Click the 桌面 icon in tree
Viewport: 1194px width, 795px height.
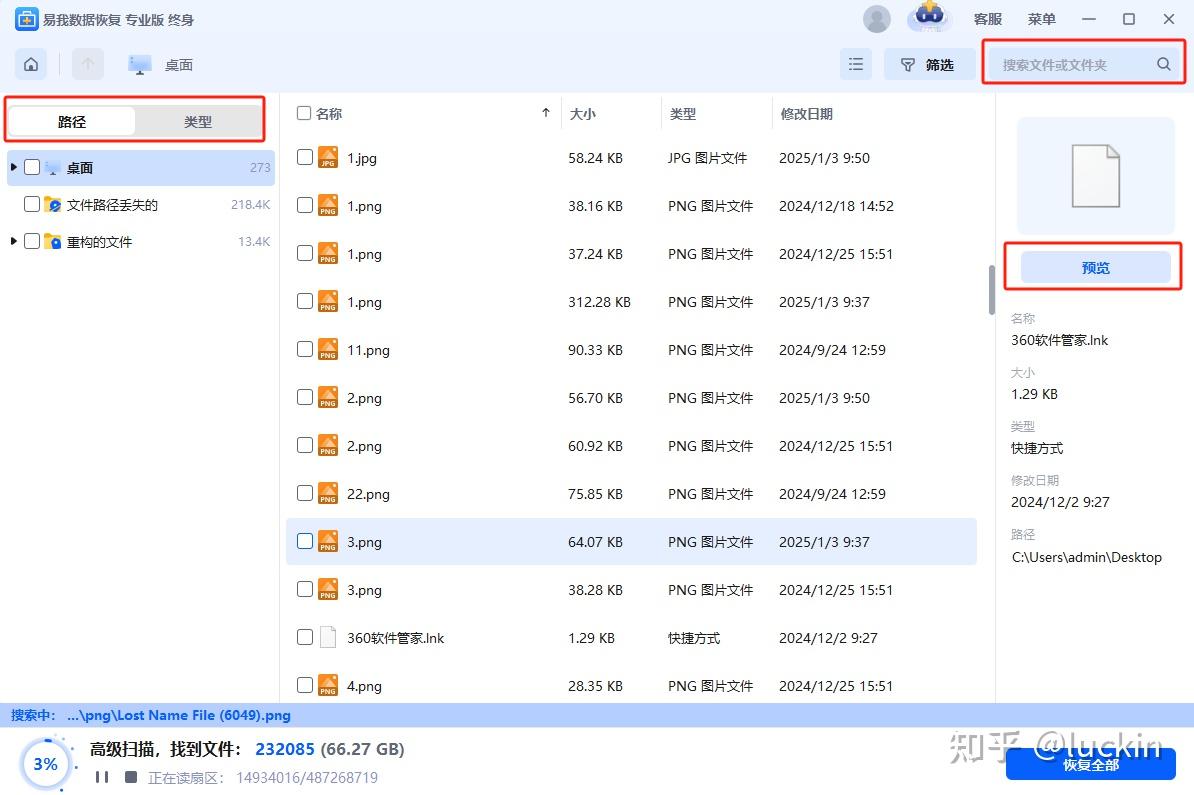click(53, 168)
